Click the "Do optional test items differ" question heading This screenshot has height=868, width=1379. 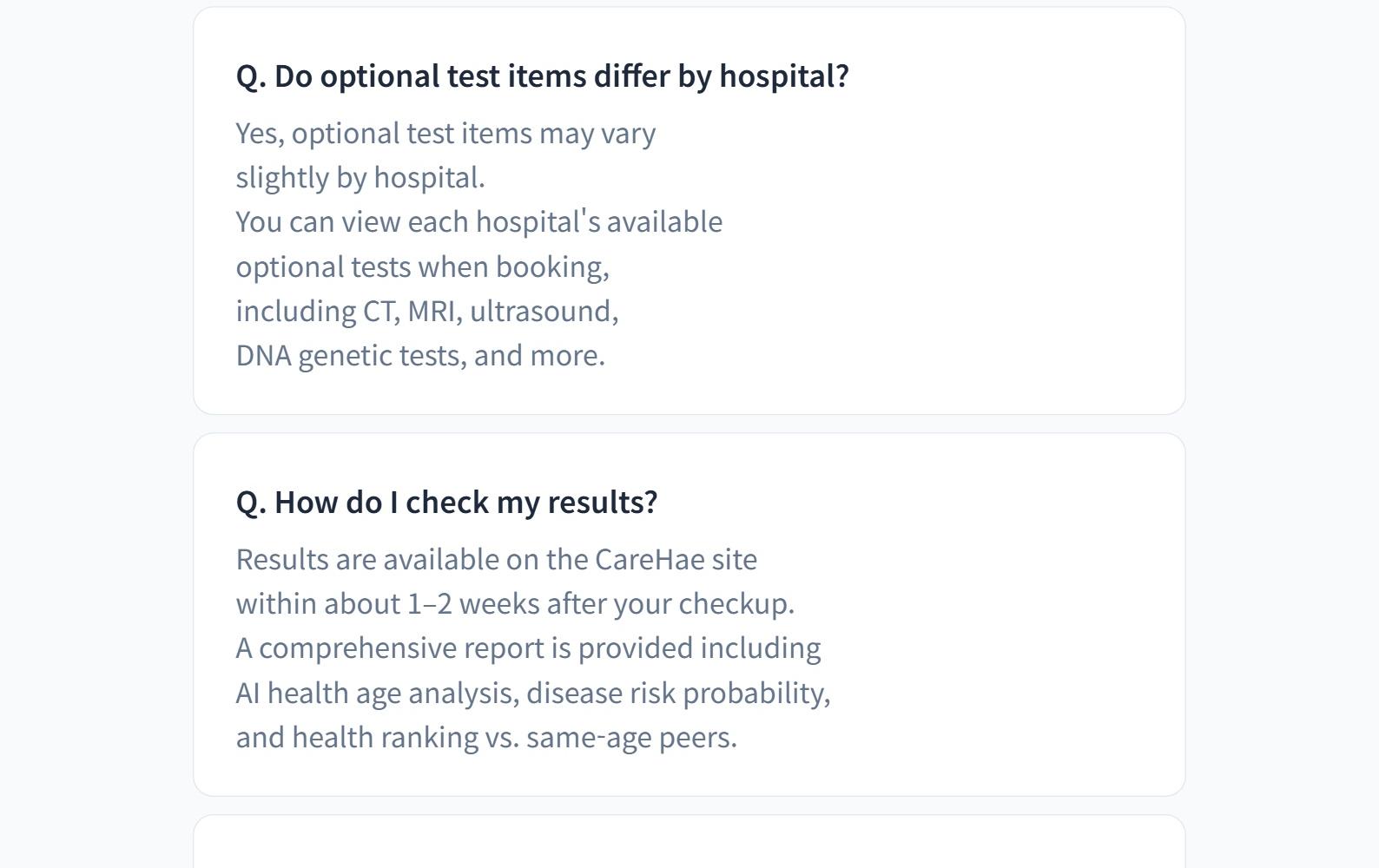point(541,76)
